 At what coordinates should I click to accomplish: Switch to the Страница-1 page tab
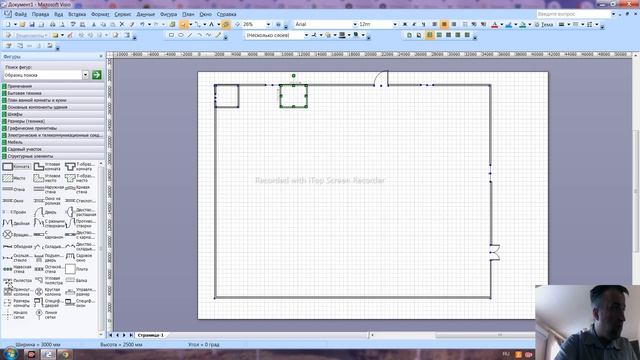point(151,335)
